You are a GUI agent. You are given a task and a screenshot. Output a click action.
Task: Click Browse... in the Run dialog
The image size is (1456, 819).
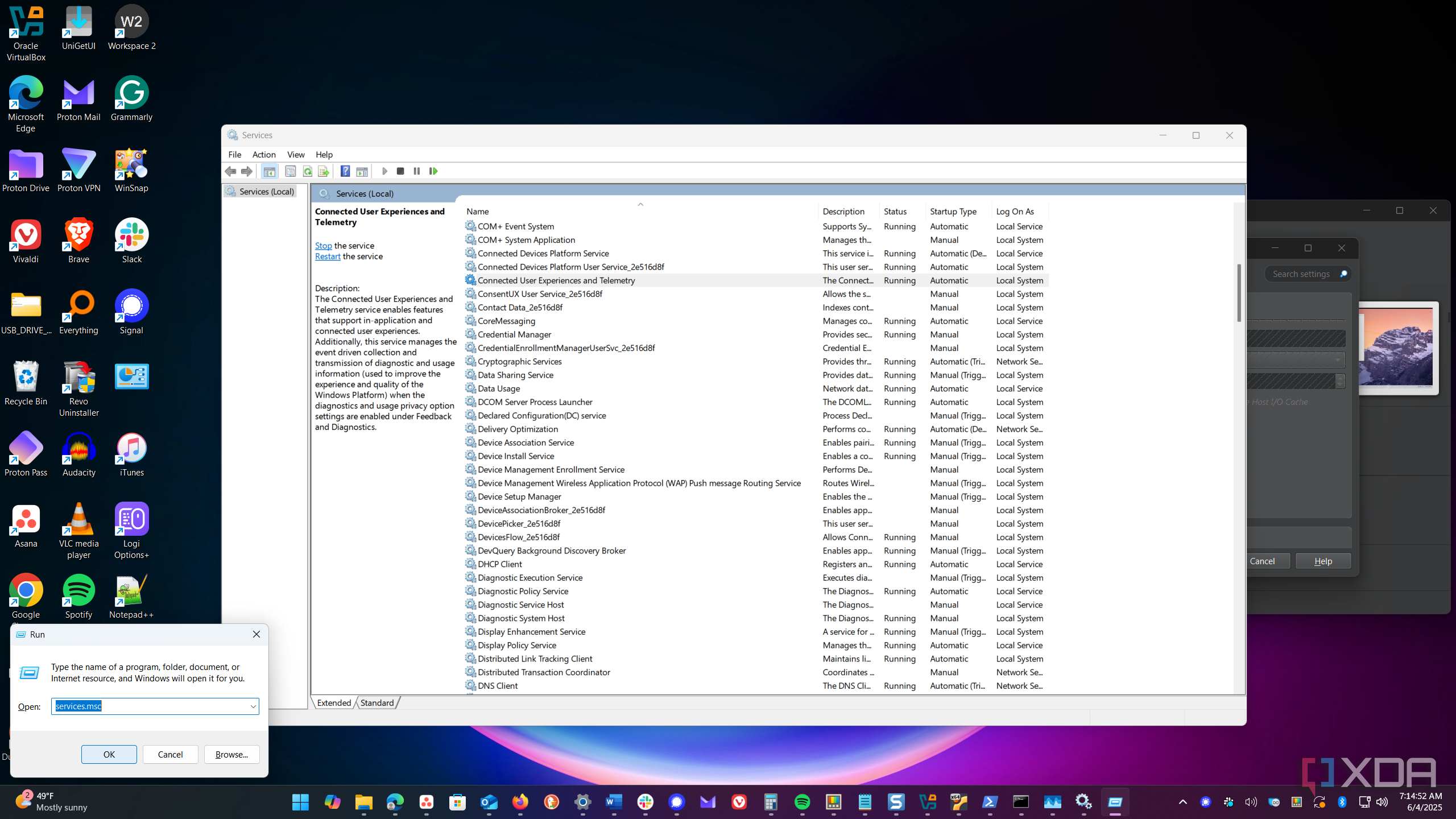tap(231, 754)
